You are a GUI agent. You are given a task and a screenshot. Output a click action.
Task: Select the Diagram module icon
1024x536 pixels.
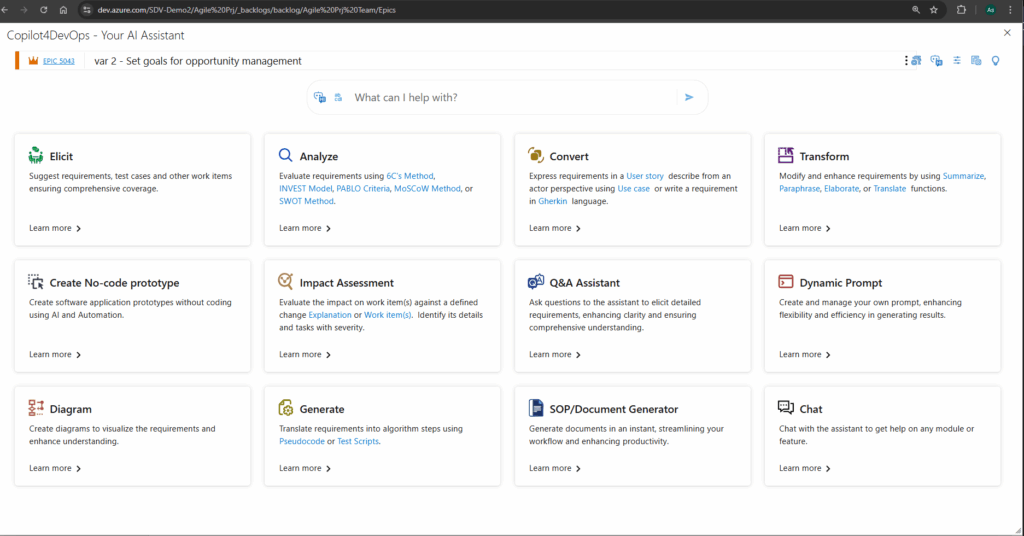click(36, 408)
